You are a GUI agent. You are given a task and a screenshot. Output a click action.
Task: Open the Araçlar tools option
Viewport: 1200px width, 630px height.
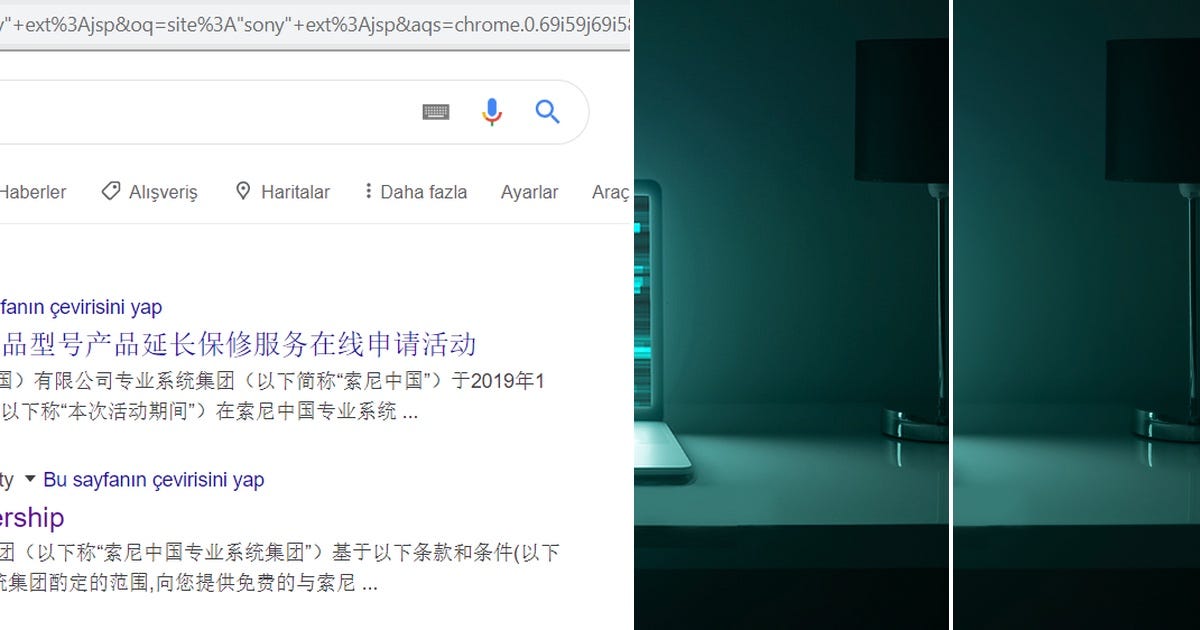click(611, 192)
